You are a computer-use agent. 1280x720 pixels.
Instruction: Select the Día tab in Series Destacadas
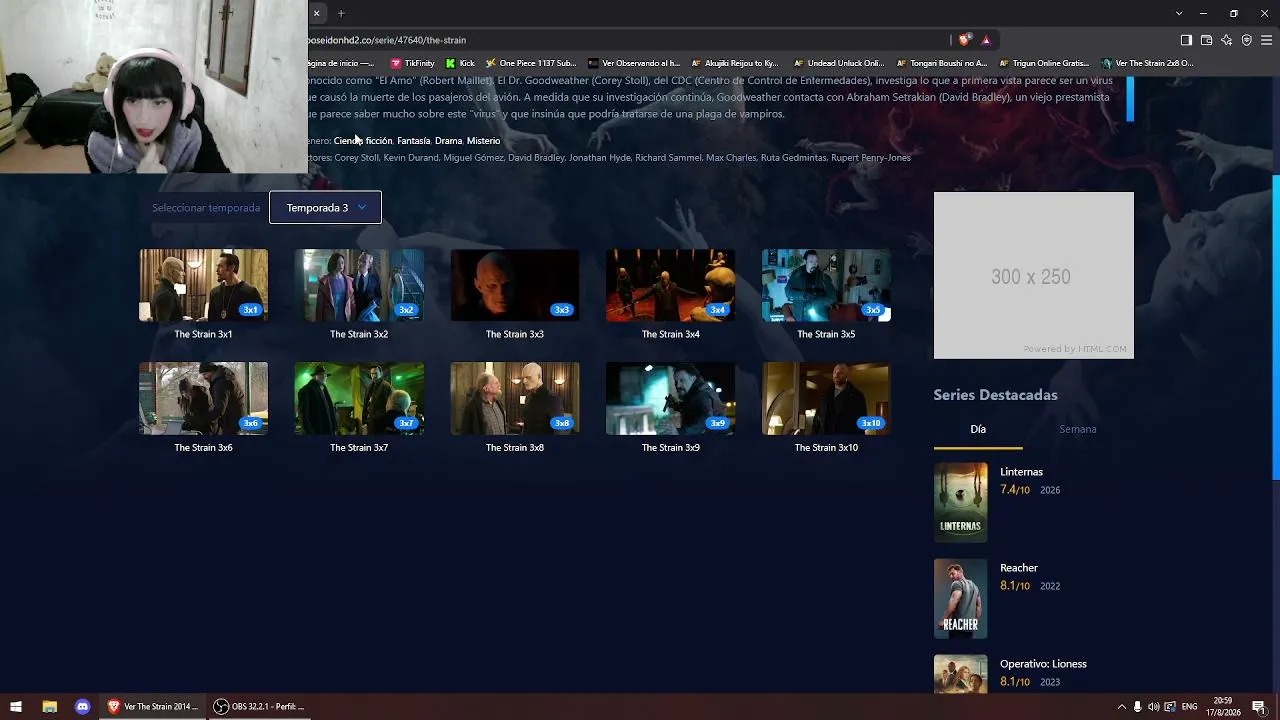tap(978, 429)
